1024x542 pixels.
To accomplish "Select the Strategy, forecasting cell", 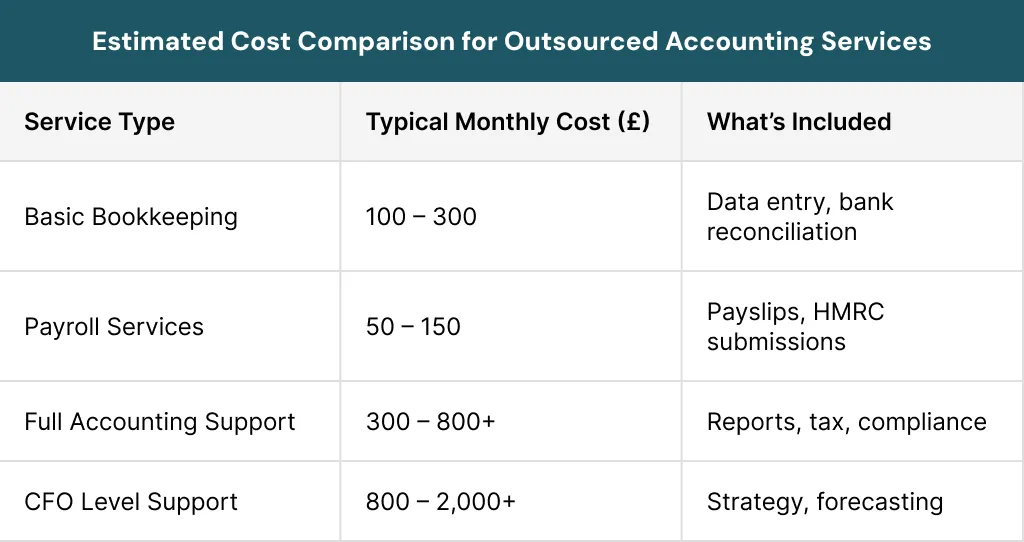I will 824,501.
